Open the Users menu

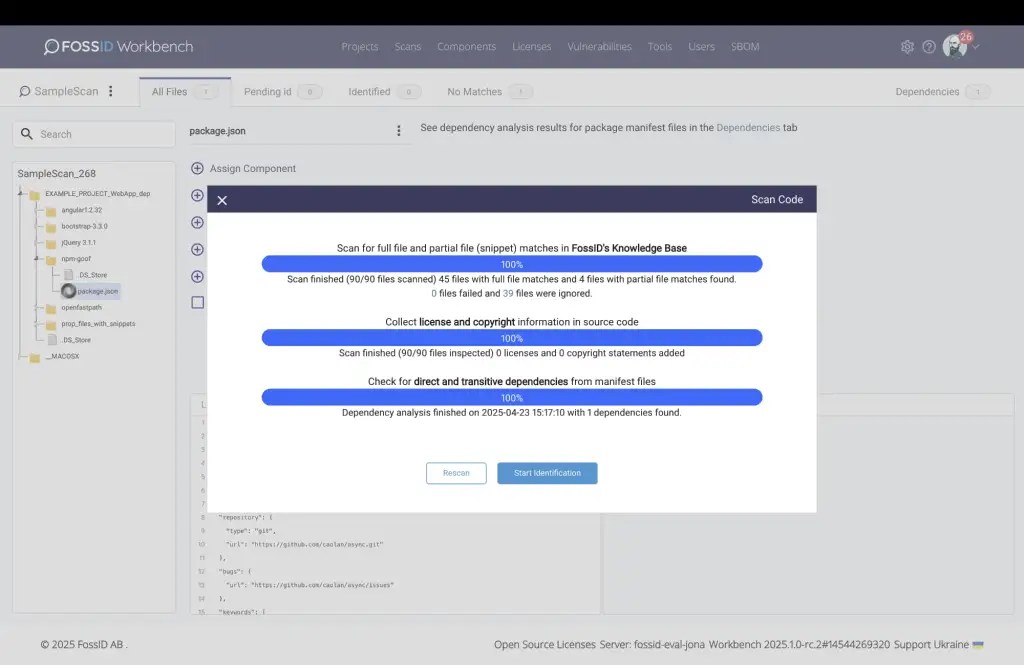pyautogui.click(x=701, y=47)
